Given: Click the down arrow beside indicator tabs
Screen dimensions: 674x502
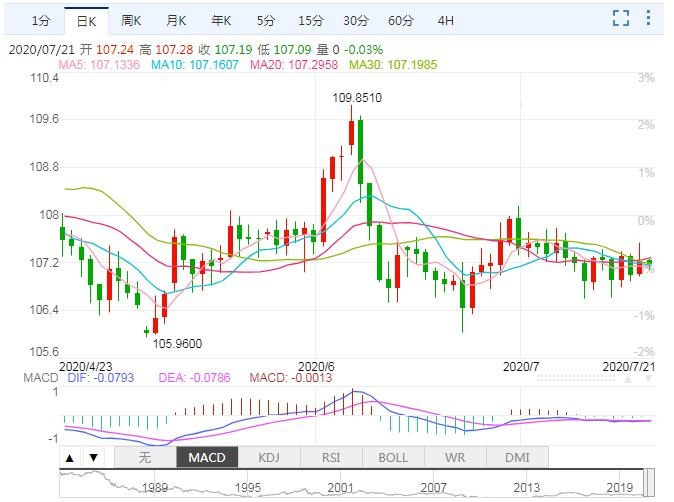Looking at the screenshot, I should click(93, 458).
